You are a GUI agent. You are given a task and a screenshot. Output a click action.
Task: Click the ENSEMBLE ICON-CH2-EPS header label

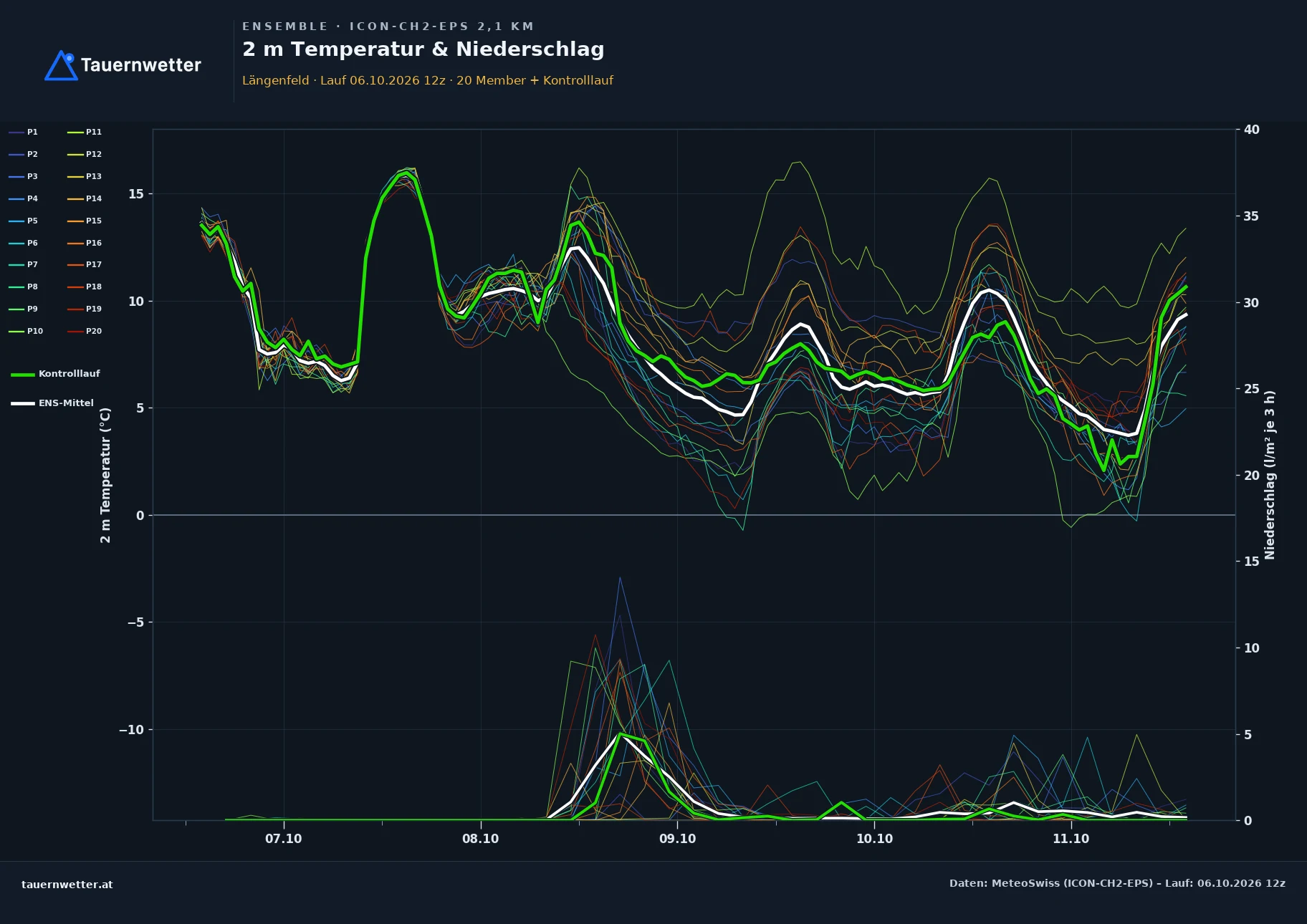388,27
